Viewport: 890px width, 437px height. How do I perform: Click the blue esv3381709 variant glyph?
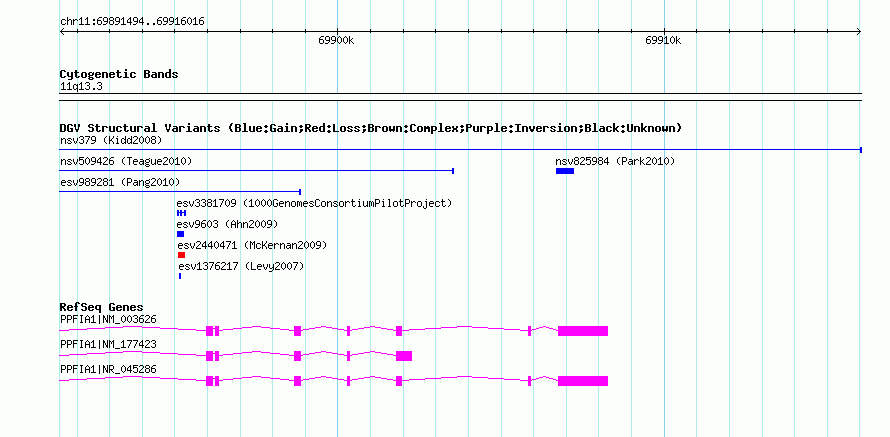click(x=182, y=213)
